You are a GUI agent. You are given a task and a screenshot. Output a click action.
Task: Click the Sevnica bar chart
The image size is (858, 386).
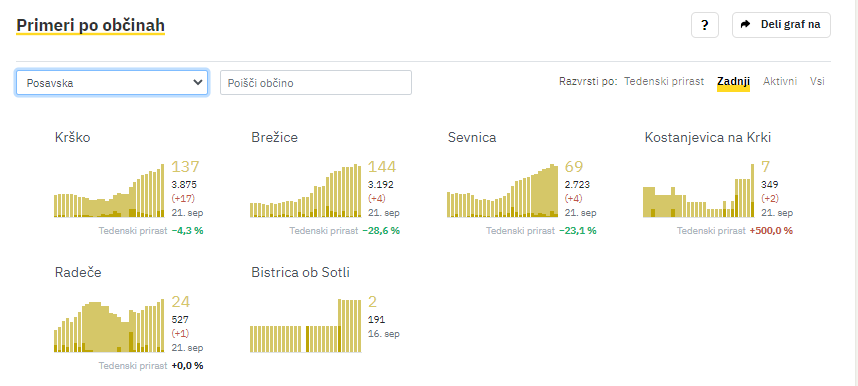(503, 190)
